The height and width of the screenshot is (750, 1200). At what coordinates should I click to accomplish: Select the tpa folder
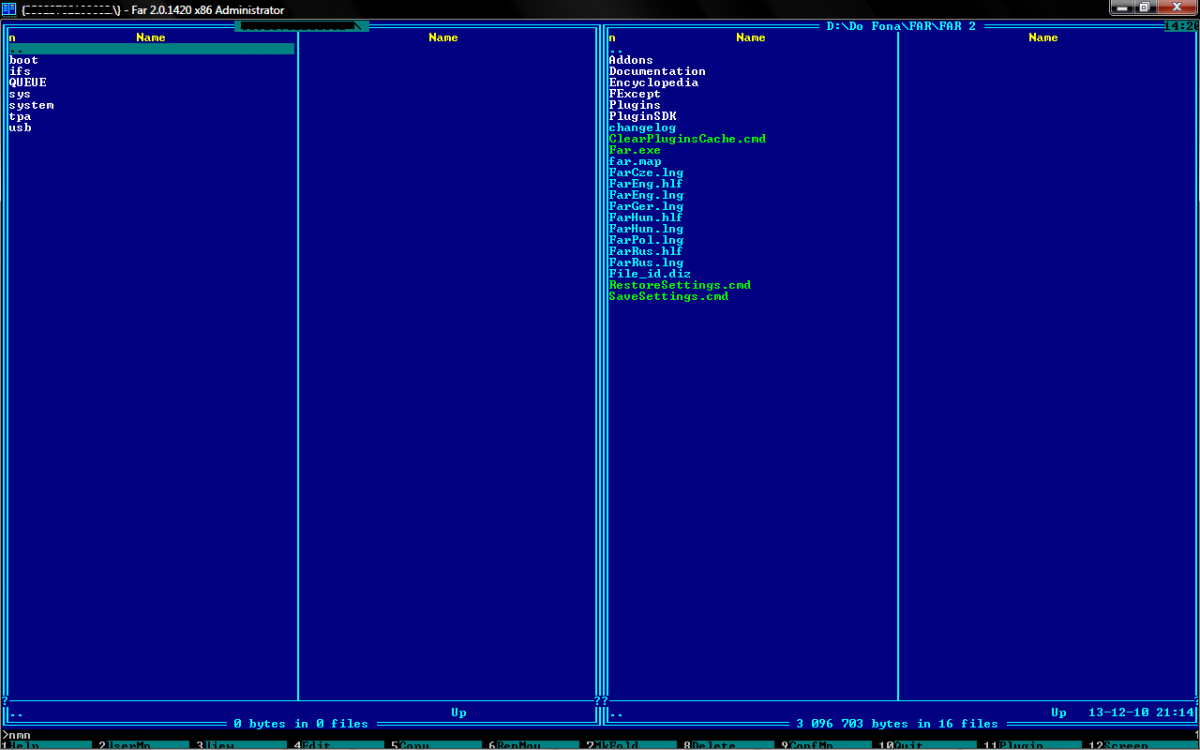(20, 116)
